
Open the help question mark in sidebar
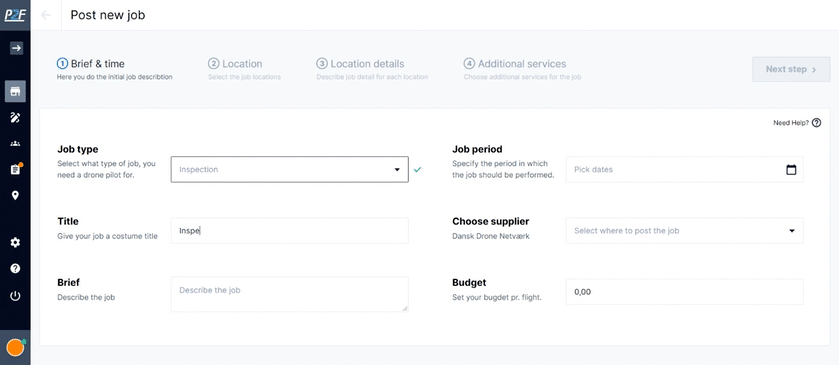point(15,268)
